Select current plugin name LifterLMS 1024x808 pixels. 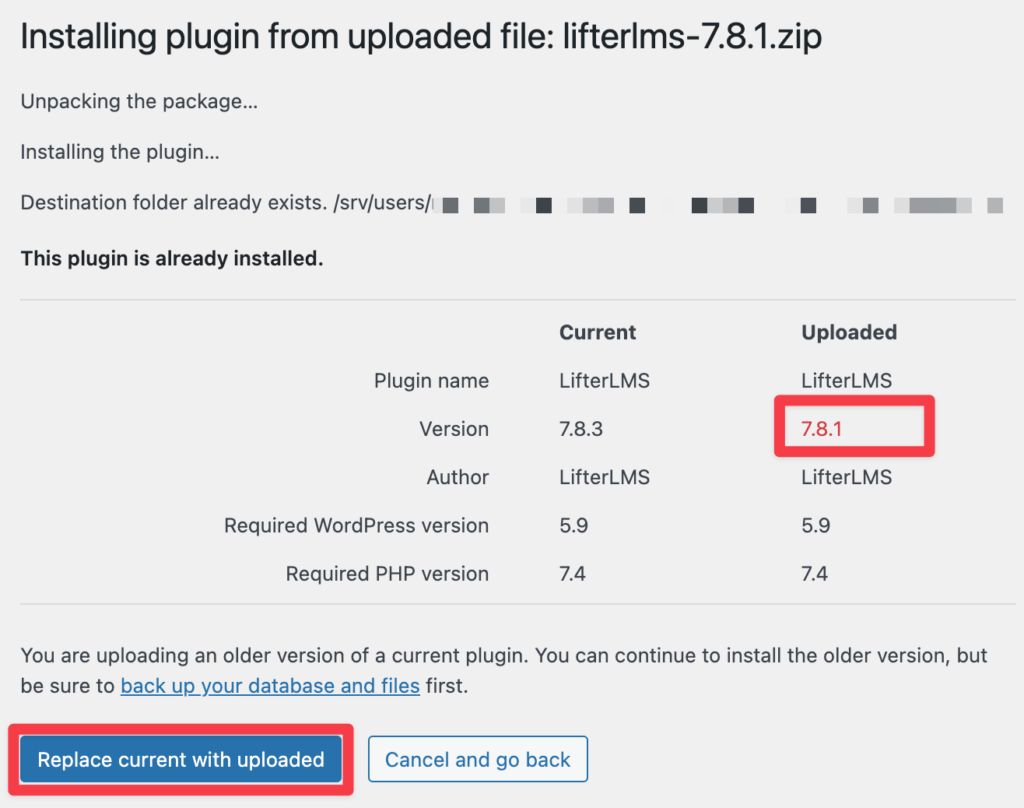tap(604, 380)
